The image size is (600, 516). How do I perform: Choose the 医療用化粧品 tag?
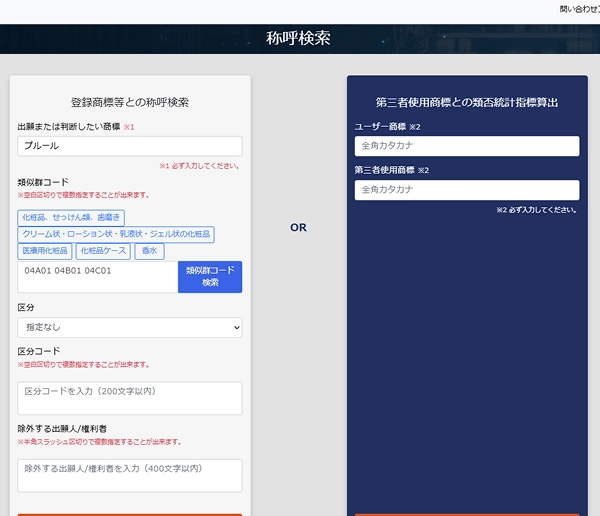tap(45, 251)
